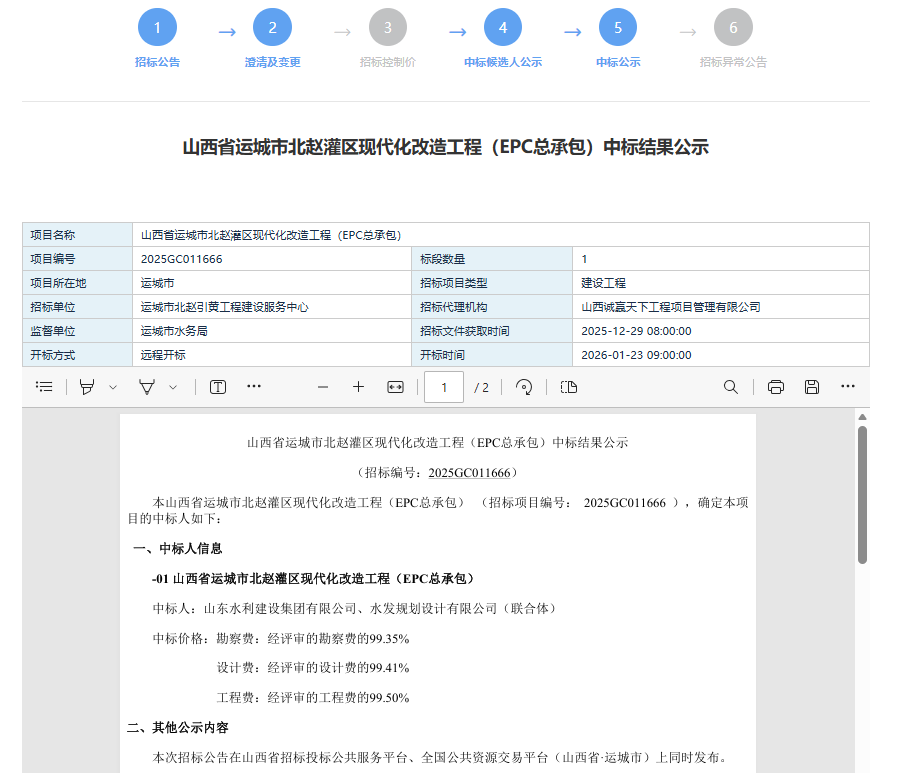Zoom in on the PDF document
This screenshot has height=773, width=903.
point(358,386)
